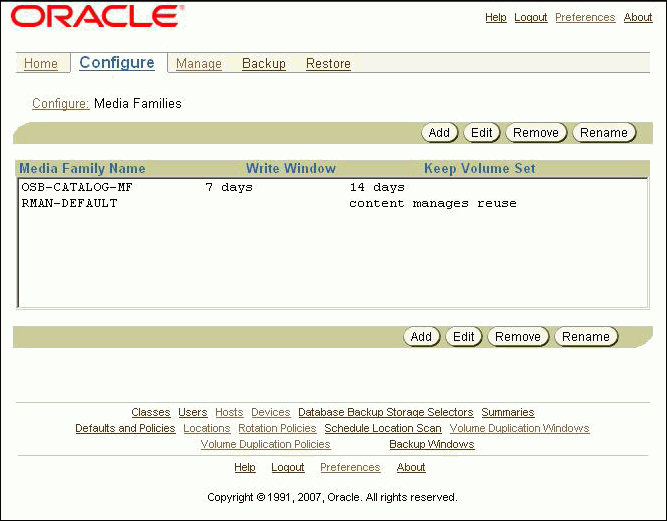Open the Locations link

pyautogui.click(x=207, y=428)
